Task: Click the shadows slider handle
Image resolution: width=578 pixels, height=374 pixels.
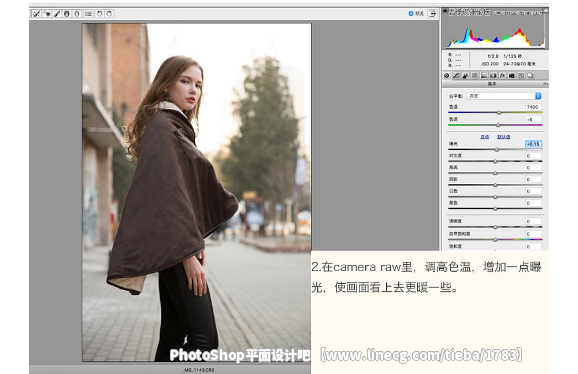Action: click(495, 185)
